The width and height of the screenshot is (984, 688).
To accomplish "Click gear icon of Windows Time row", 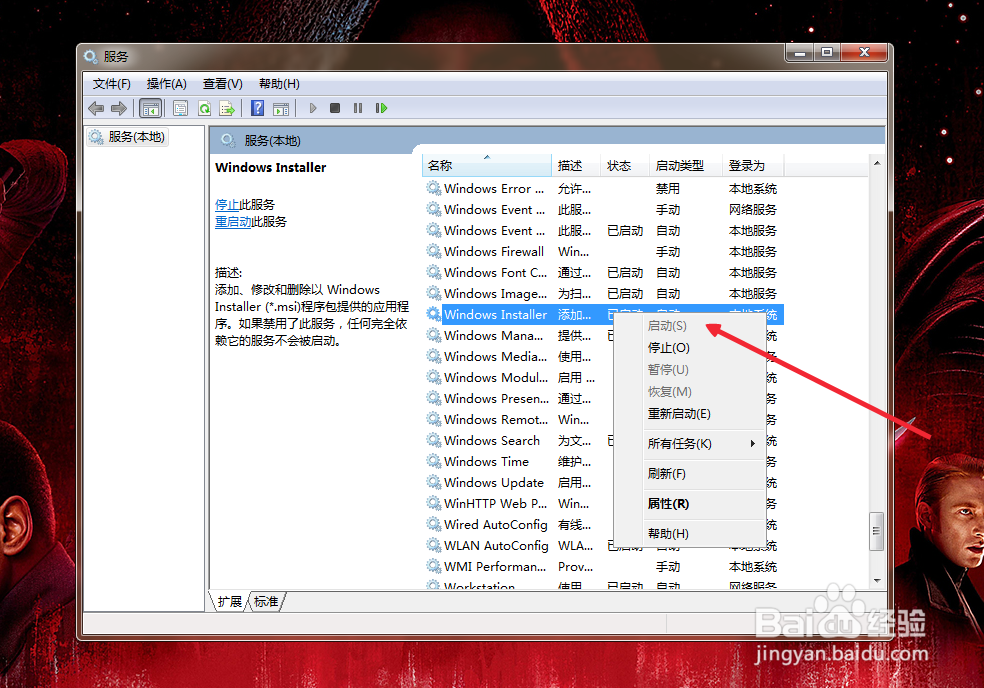I will coord(434,461).
